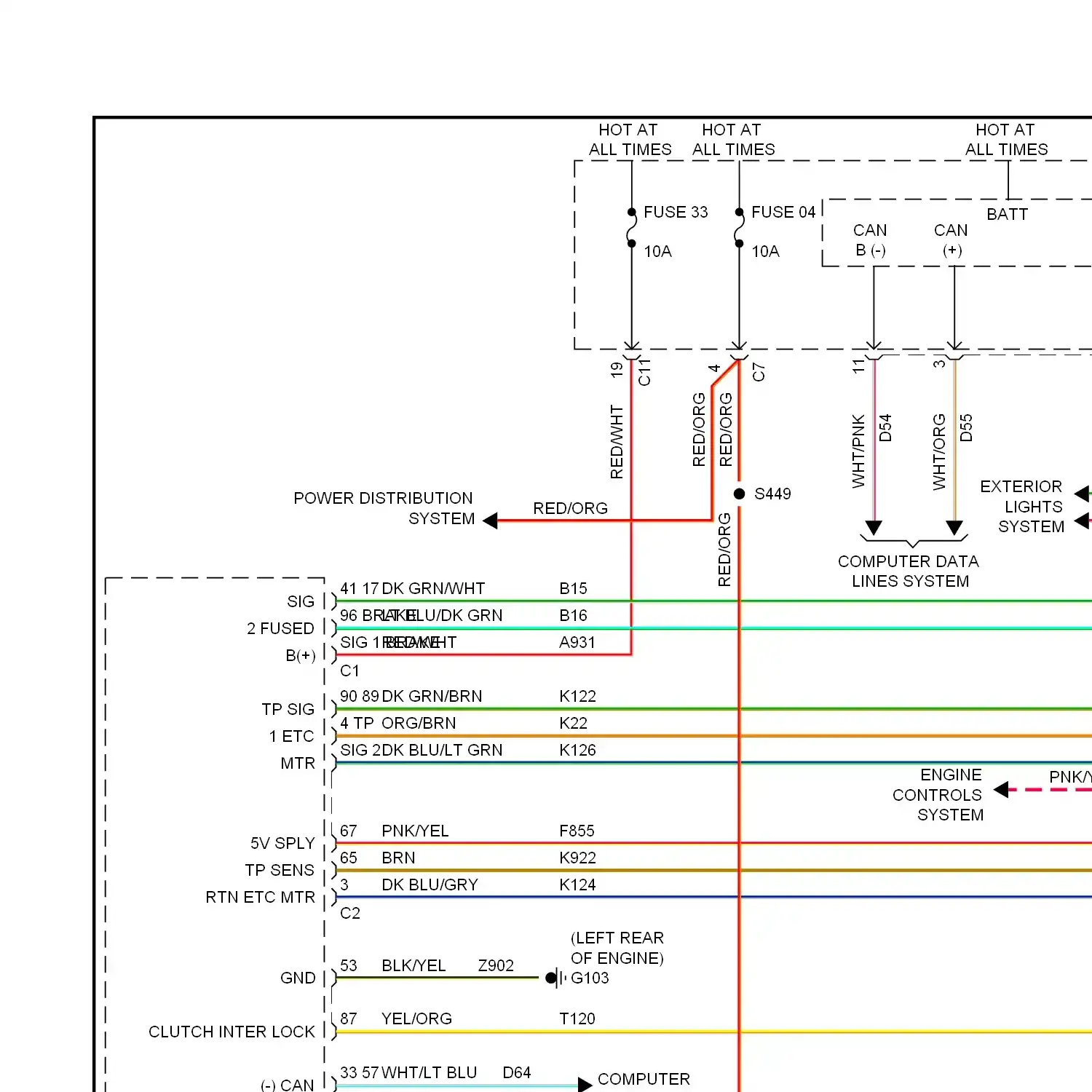1092x1092 pixels.
Task: Click the 10A rating under FUSE 33
Action: (x=657, y=251)
